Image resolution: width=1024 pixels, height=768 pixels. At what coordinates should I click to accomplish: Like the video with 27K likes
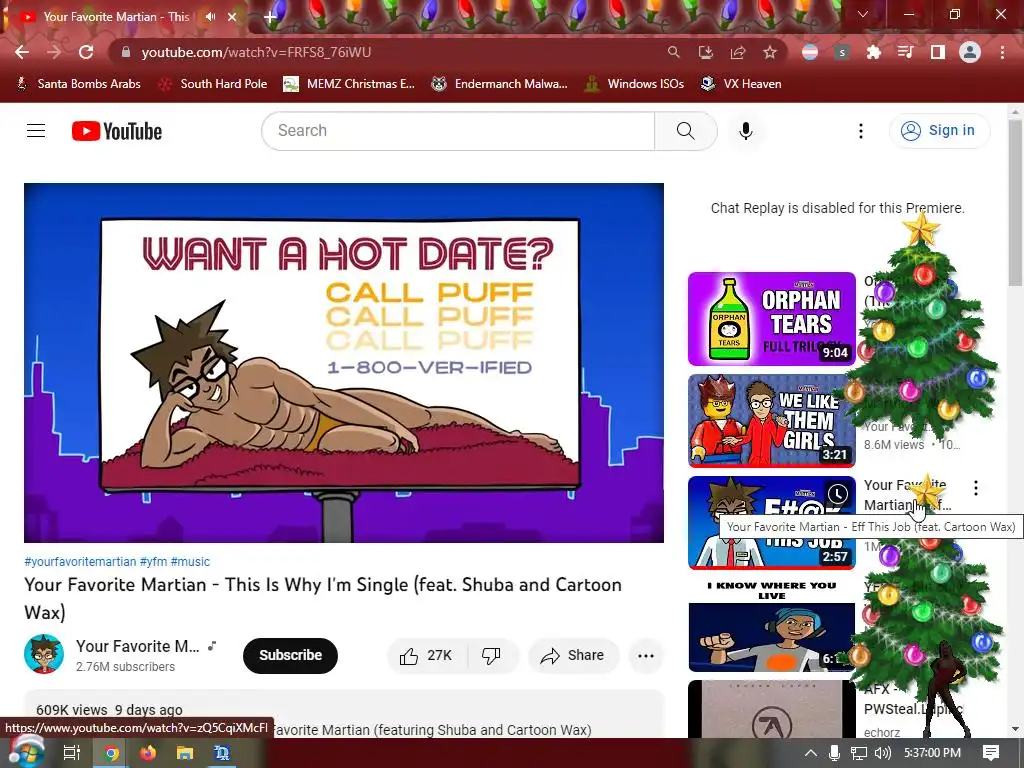[426, 655]
